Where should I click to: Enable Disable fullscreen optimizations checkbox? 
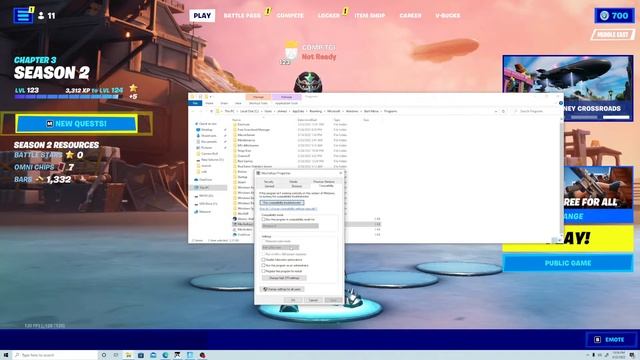coord(264,260)
